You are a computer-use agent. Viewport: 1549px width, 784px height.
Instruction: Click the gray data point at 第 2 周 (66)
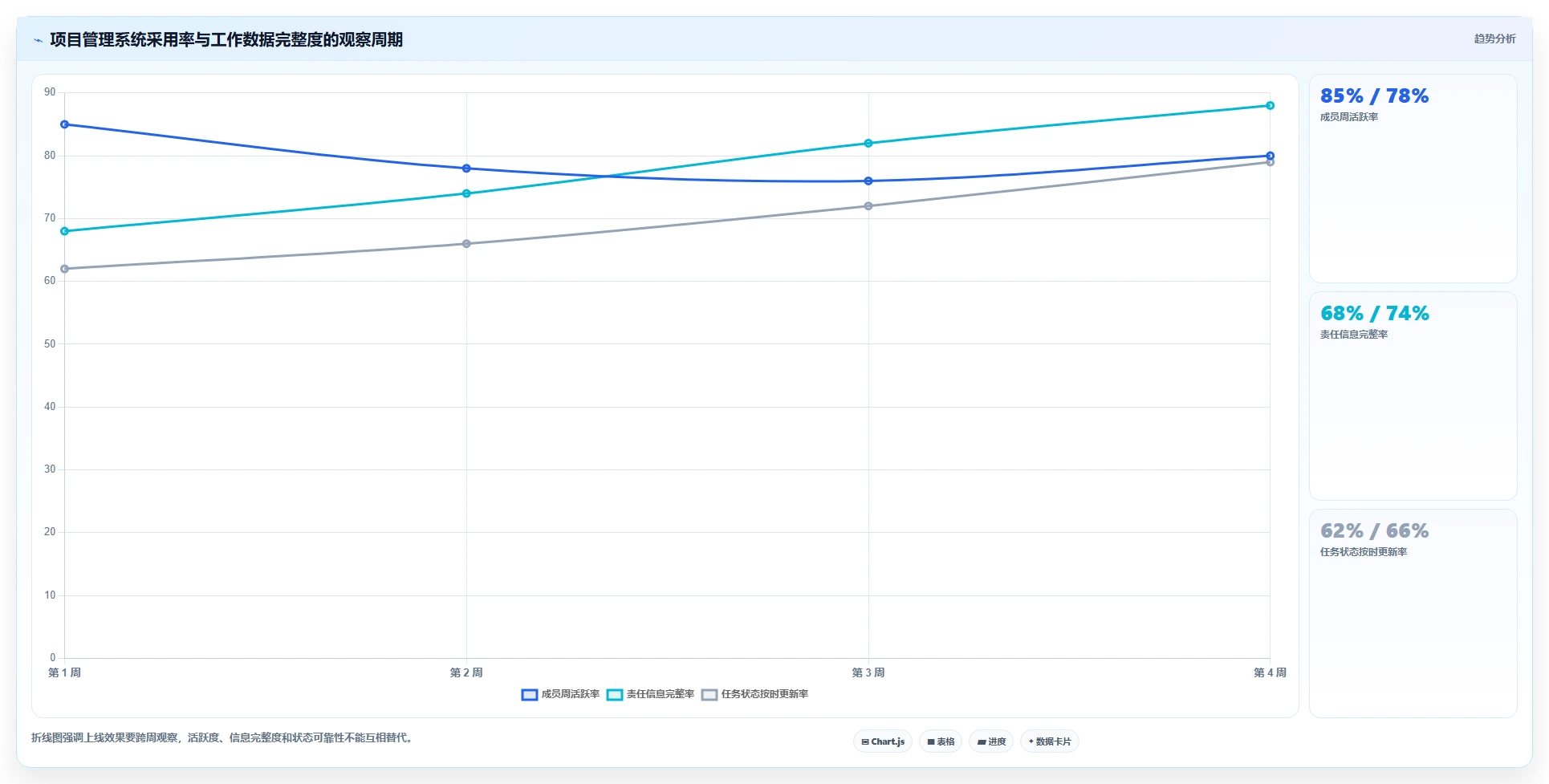(466, 244)
